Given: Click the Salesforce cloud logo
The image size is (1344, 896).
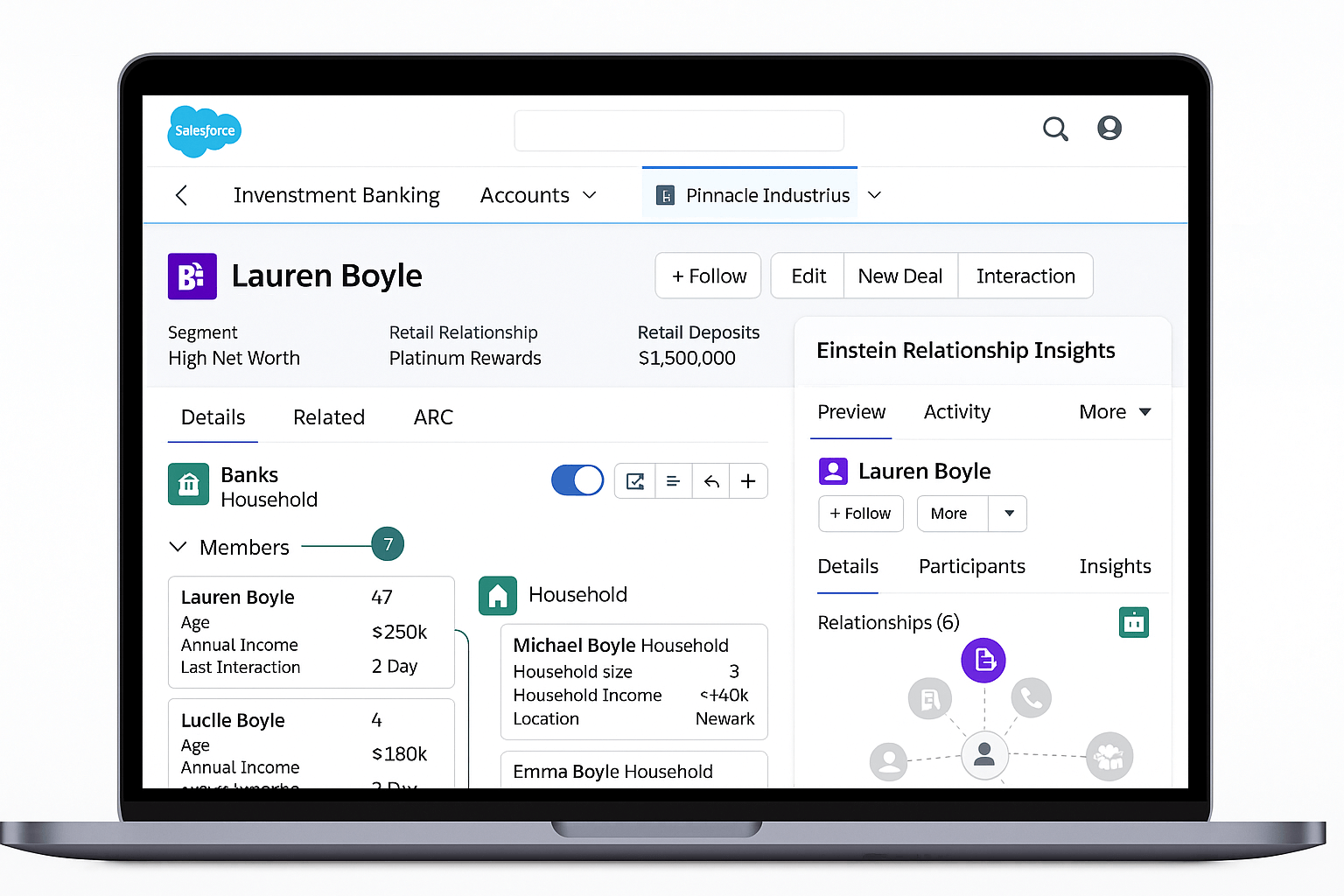Looking at the screenshot, I should click(204, 131).
